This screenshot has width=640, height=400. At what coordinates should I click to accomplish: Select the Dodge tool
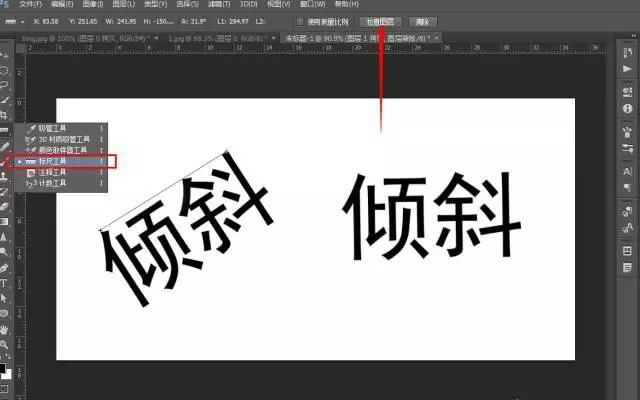[x=4, y=252]
